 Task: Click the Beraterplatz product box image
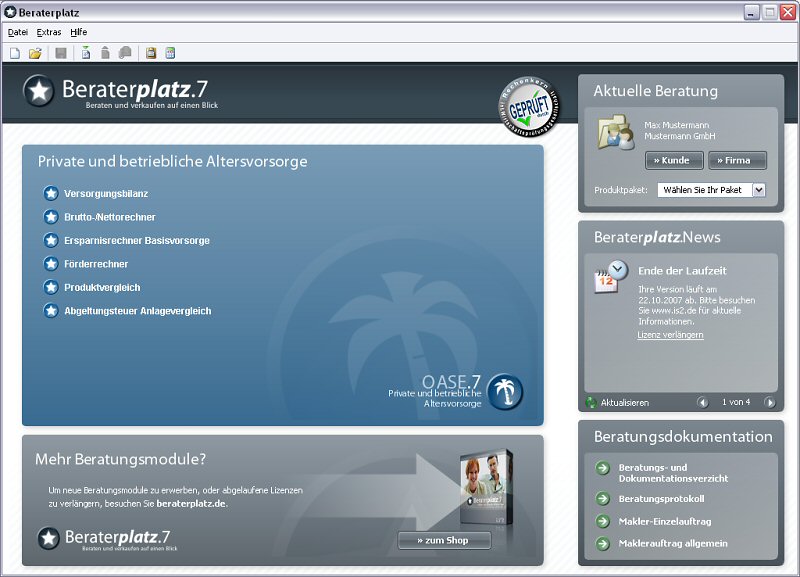point(487,488)
